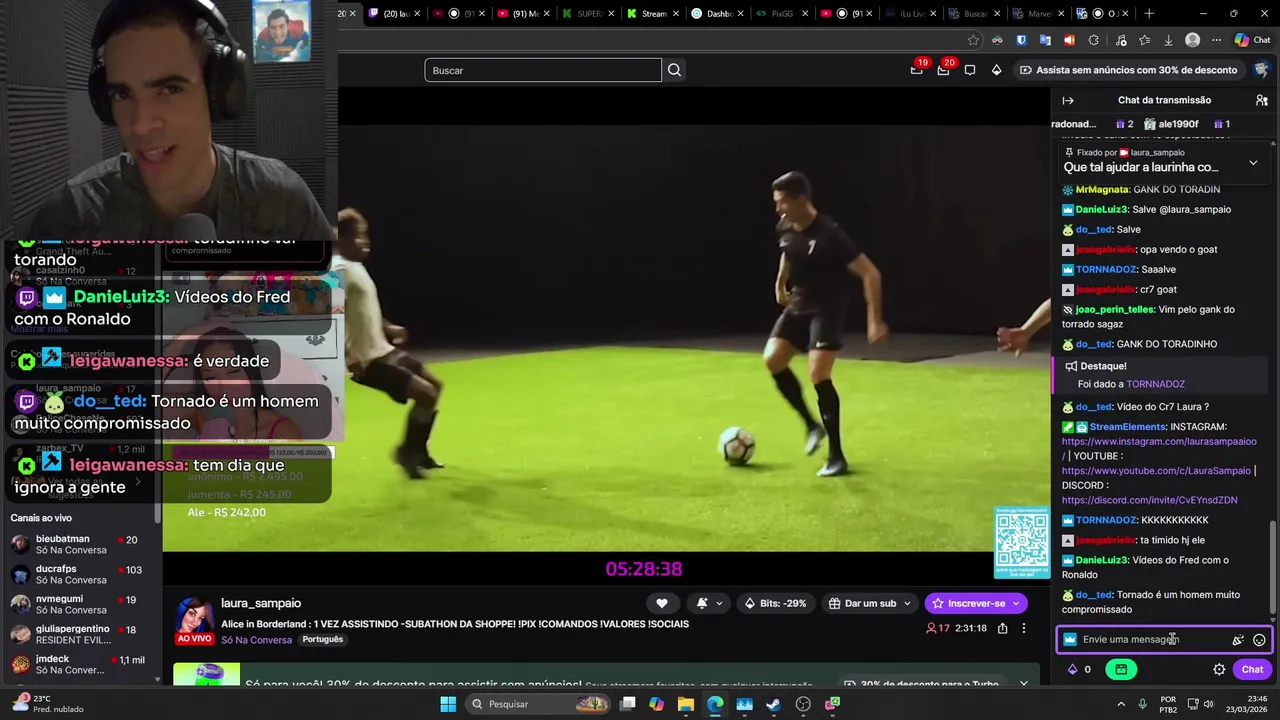This screenshot has width=1280, height=720.
Task: Open a new browser tab with plus
Action: 1149,13
